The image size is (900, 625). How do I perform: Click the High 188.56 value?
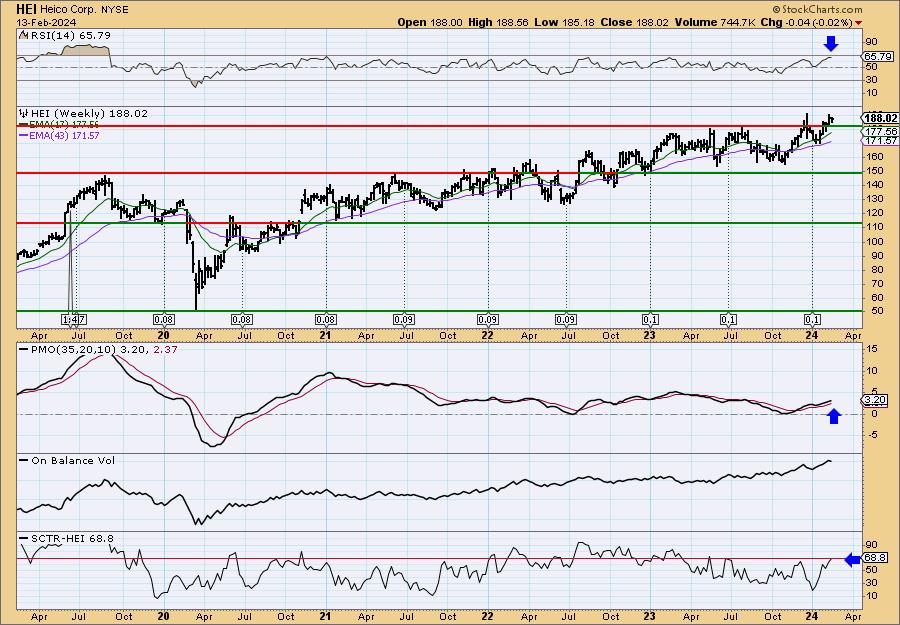[498, 22]
